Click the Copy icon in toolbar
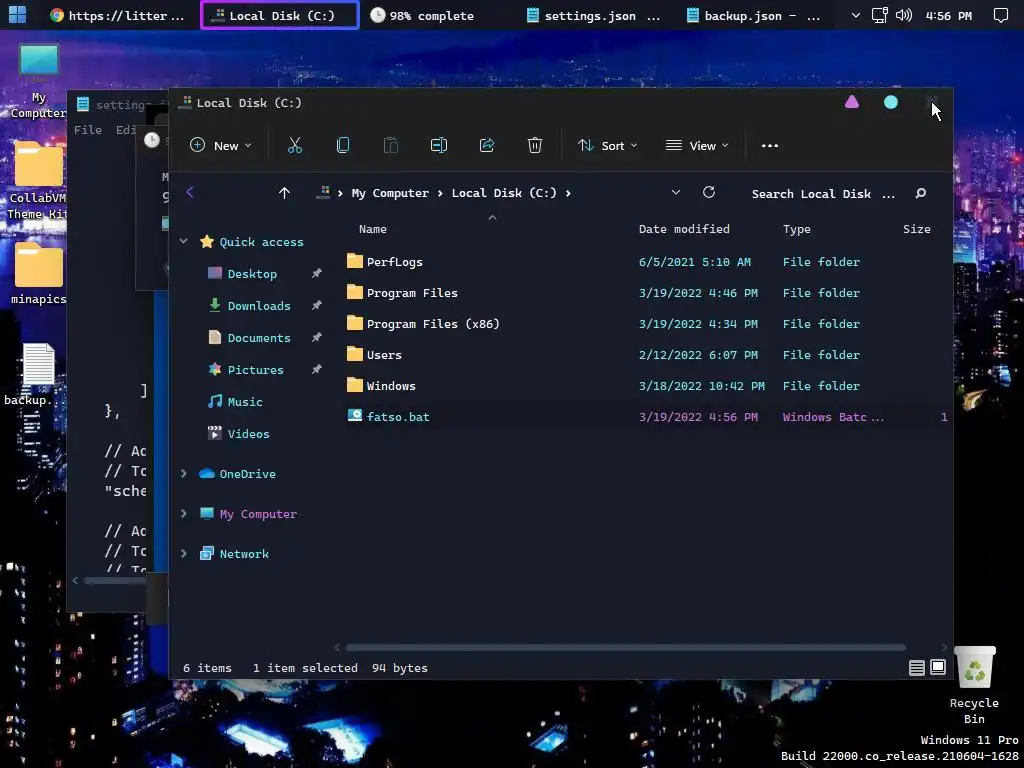The width and height of the screenshot is (1024, 768). pyautogui.click(x=343, y=145)
